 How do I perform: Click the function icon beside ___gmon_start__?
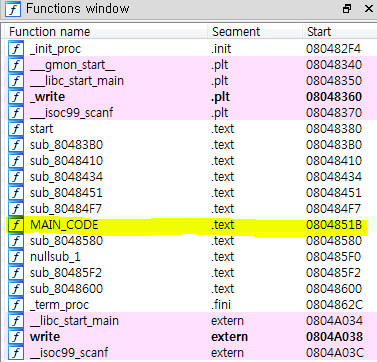click(16, 65)
